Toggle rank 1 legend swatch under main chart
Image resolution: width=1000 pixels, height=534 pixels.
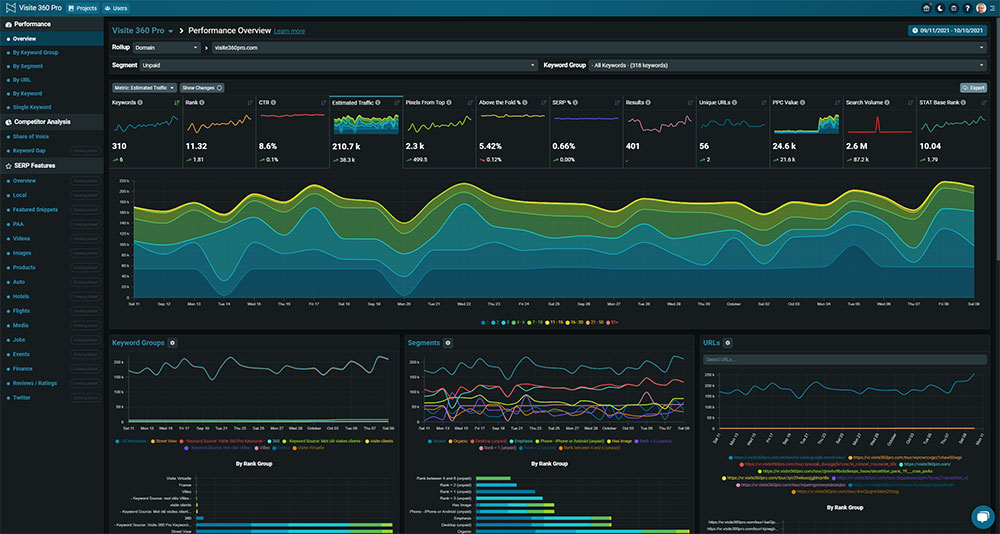[483, 322]
